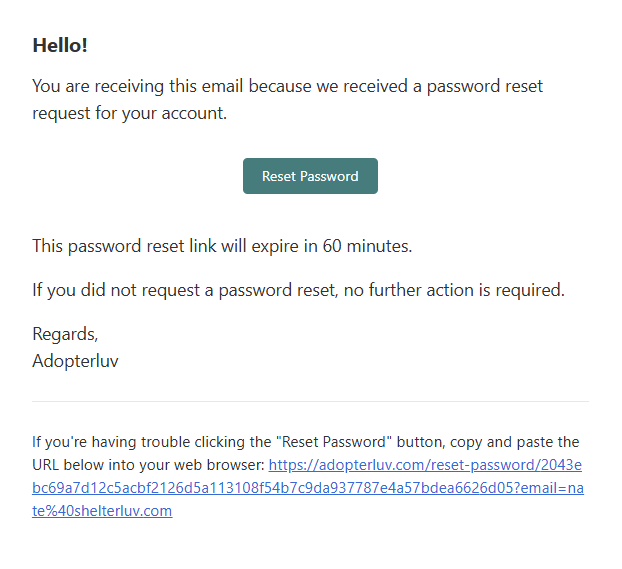This screenshot has width=622, height=569.
Task: Click the 'If you did not request' text
Action: [122, 291]
